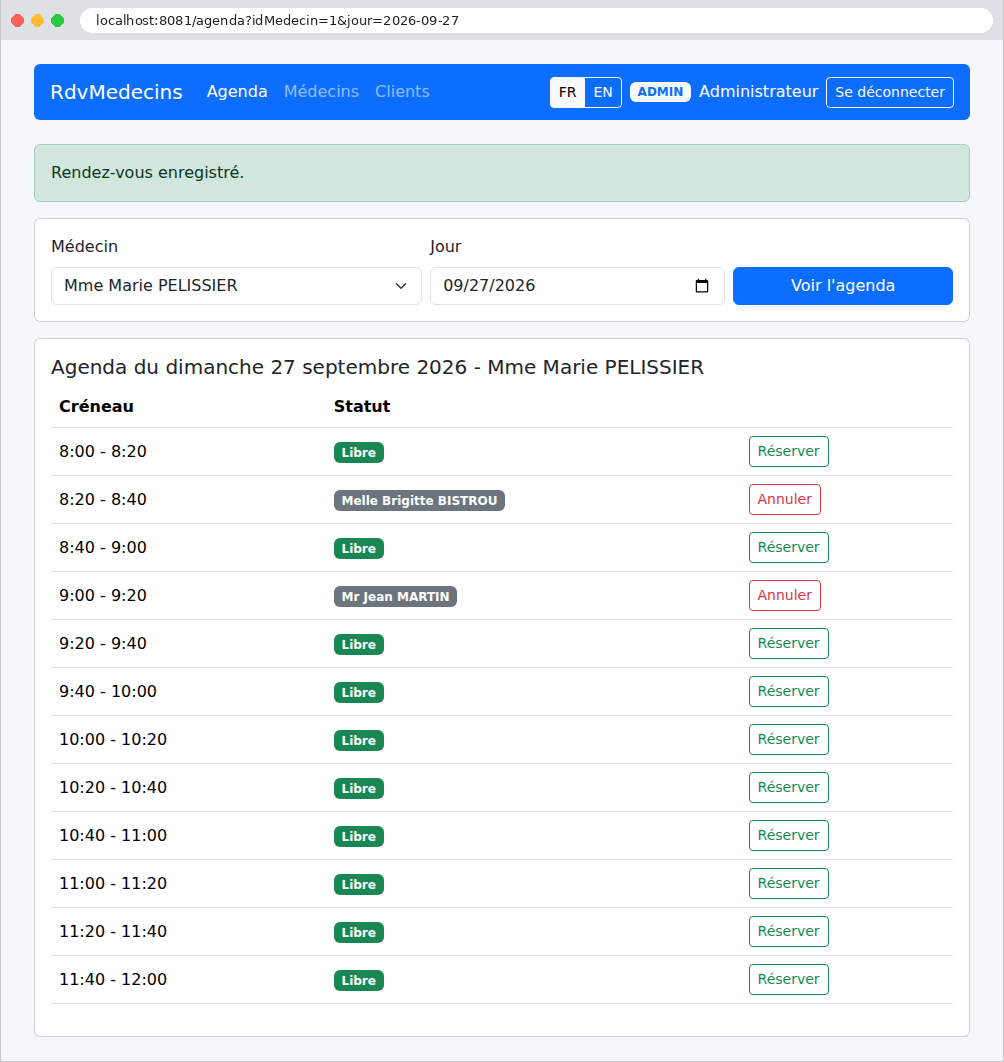Switch language to FR
Screen dimensions: 1004x1062
567,92
